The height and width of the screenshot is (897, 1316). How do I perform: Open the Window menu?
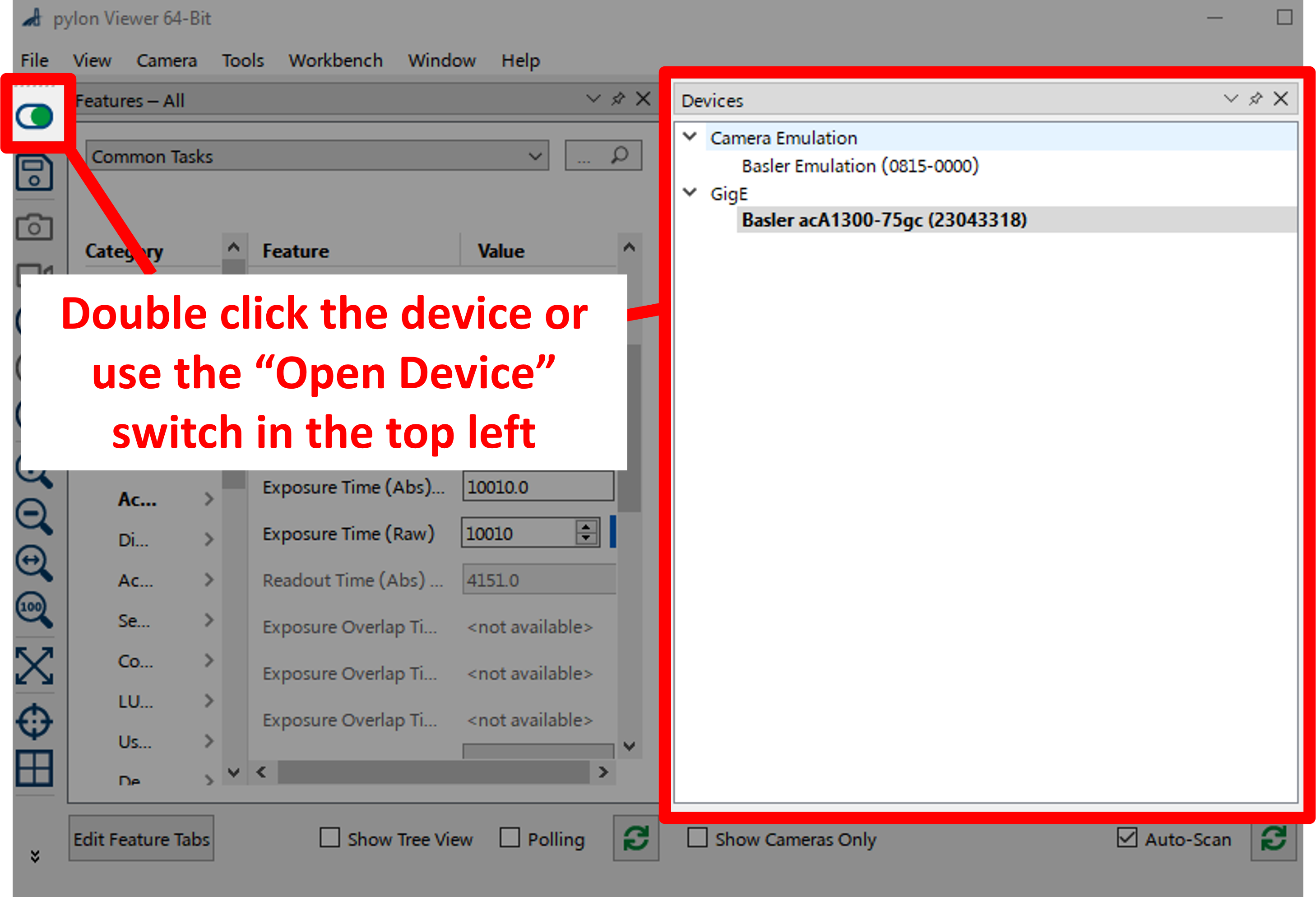click(x=442, y=60)
